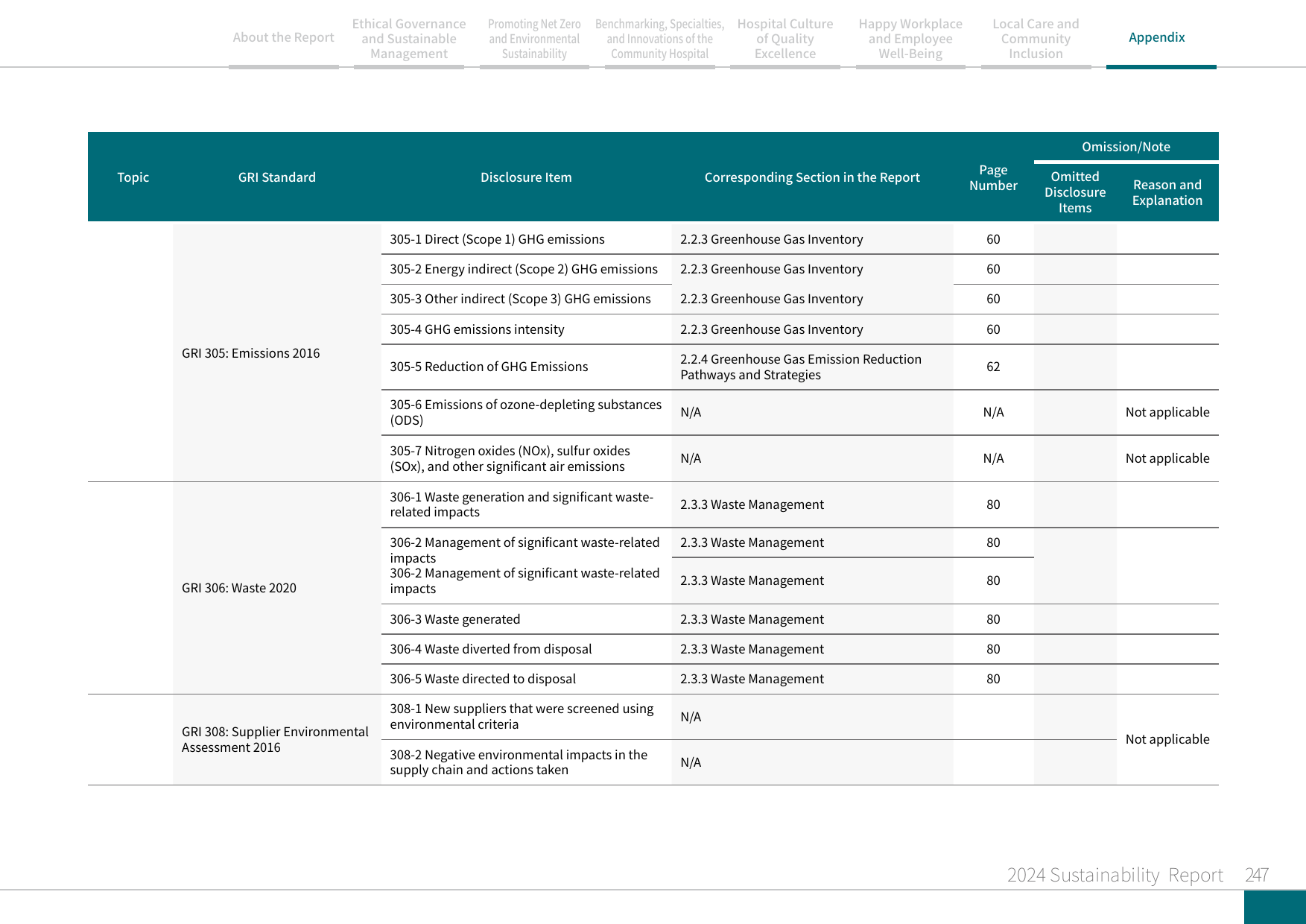Click 305-4 GHG emissions intensity
The image size is (1306, 924).
[477, 329]
